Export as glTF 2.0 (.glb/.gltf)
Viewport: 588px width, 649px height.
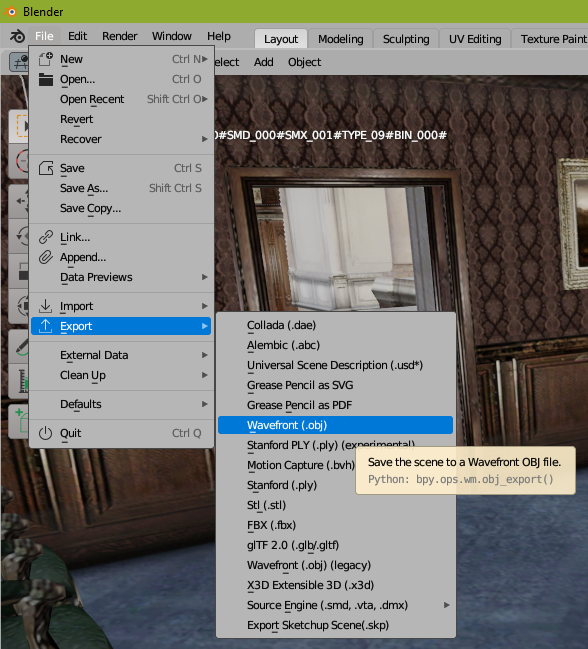[x=336, y=545]
